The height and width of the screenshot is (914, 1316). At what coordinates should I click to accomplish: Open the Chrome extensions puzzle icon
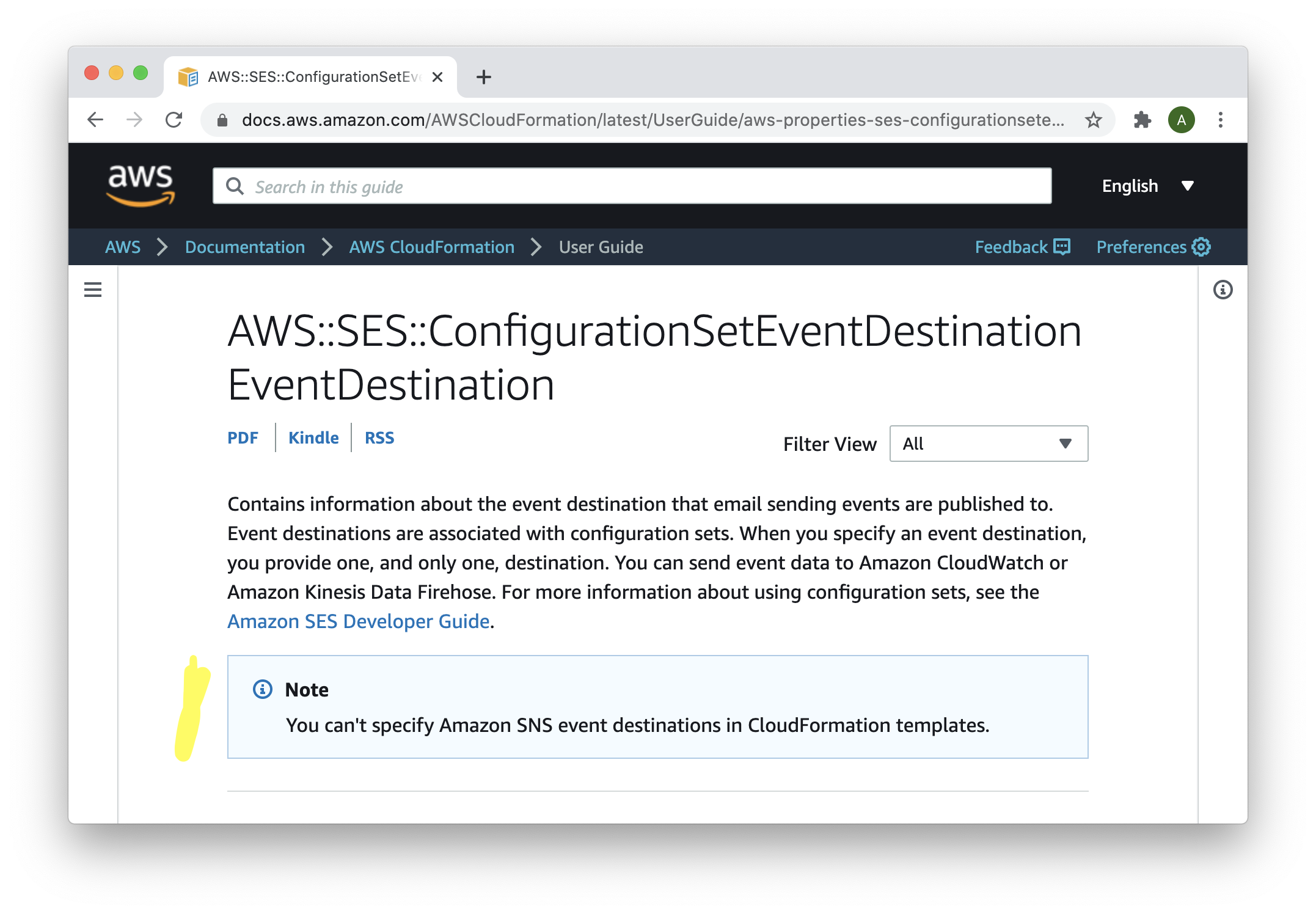click(1142, 120)
